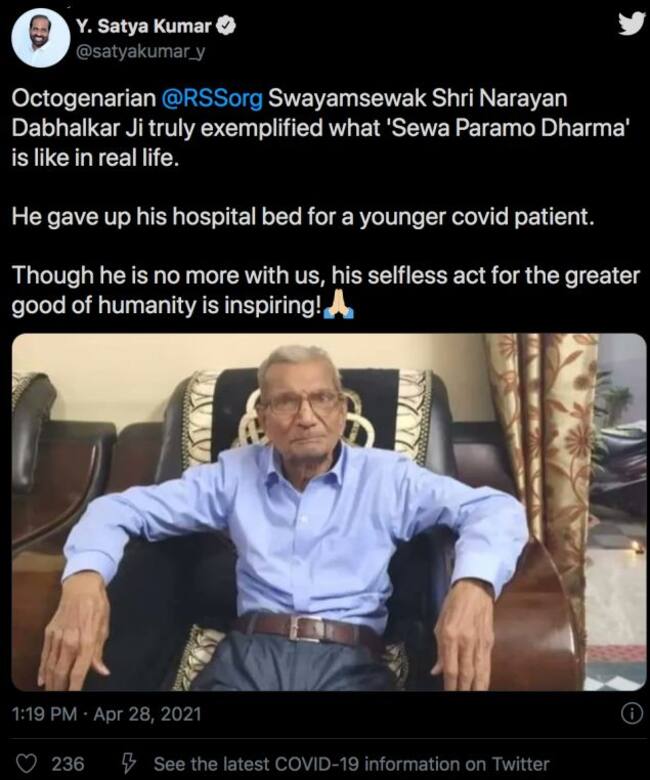
Task: Open the @satyakumar_y handle
Action: click(140, 51)
